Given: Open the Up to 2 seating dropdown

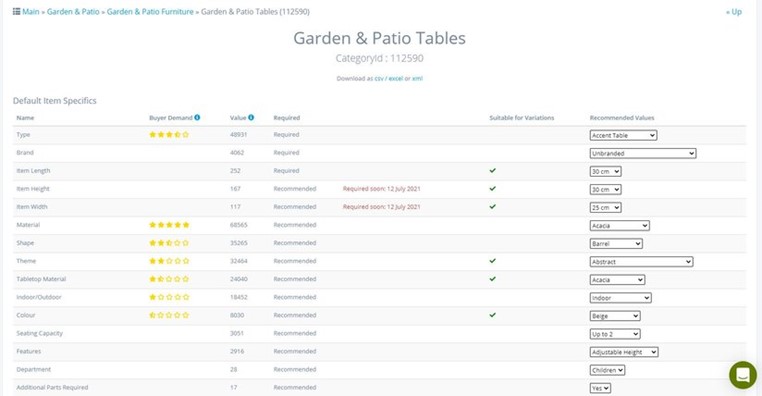Looking at the screenshot, I should [x=615, y=334].
